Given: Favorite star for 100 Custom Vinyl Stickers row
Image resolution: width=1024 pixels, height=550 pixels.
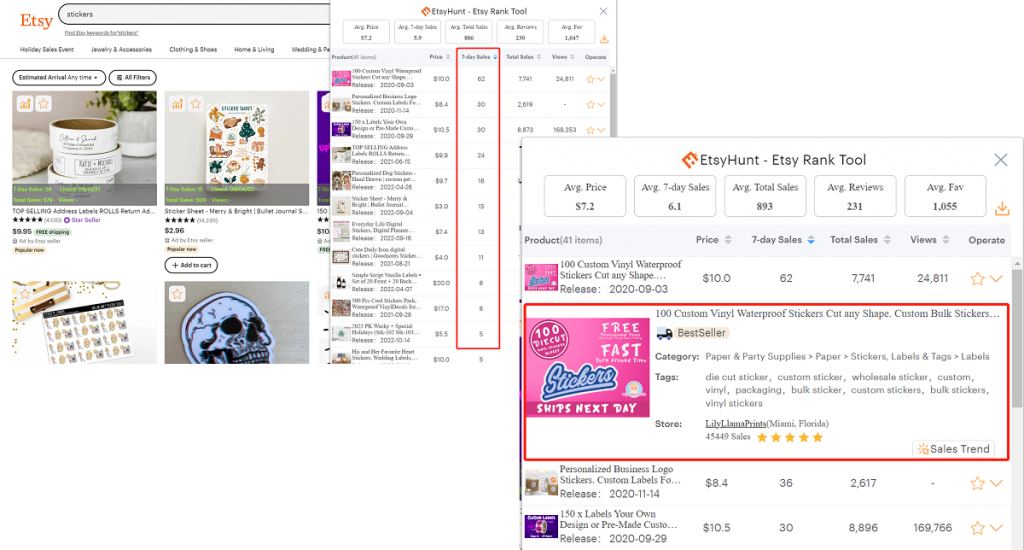Looking at the screenshot, I should pos(978,279).
